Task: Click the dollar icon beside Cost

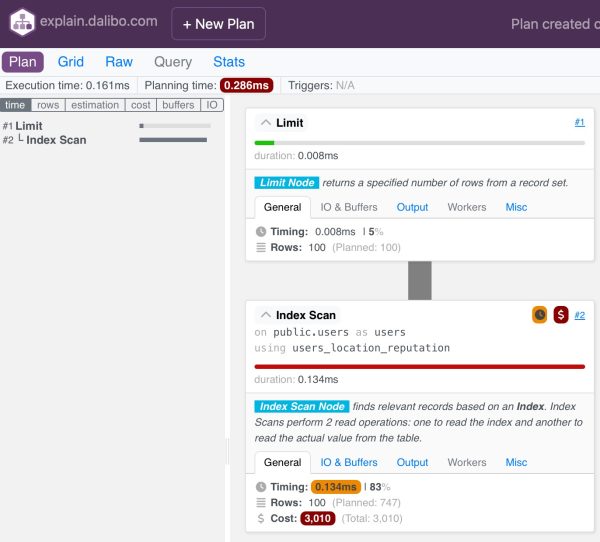Action: (x=262, y=518)
